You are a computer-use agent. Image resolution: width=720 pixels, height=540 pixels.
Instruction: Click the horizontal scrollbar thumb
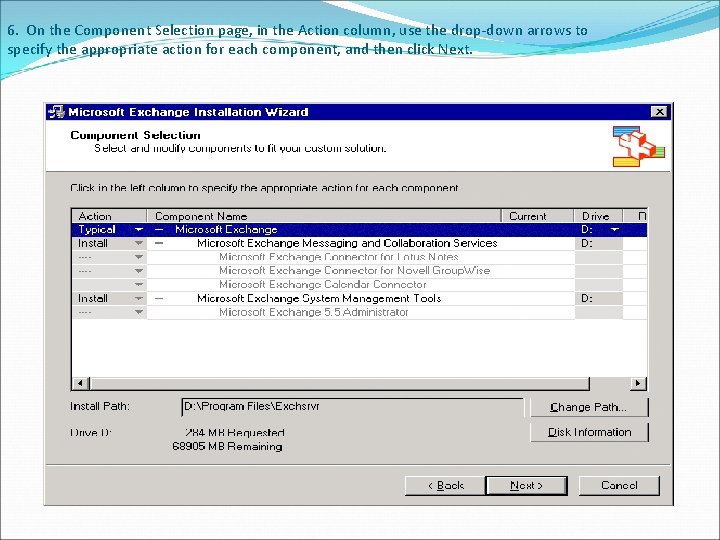[x=340, y=383]
